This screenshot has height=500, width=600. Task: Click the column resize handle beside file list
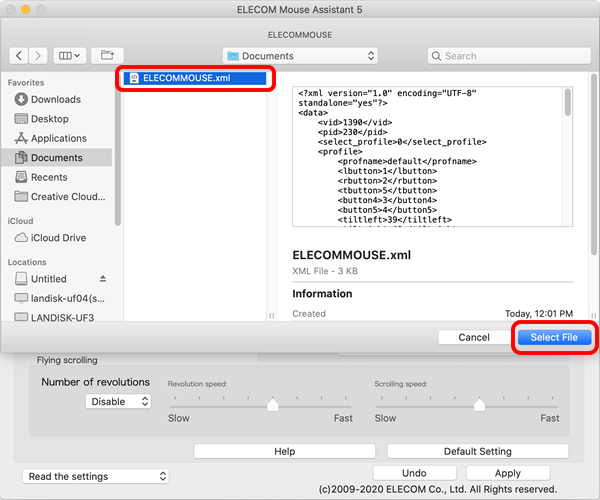(271, 316)
